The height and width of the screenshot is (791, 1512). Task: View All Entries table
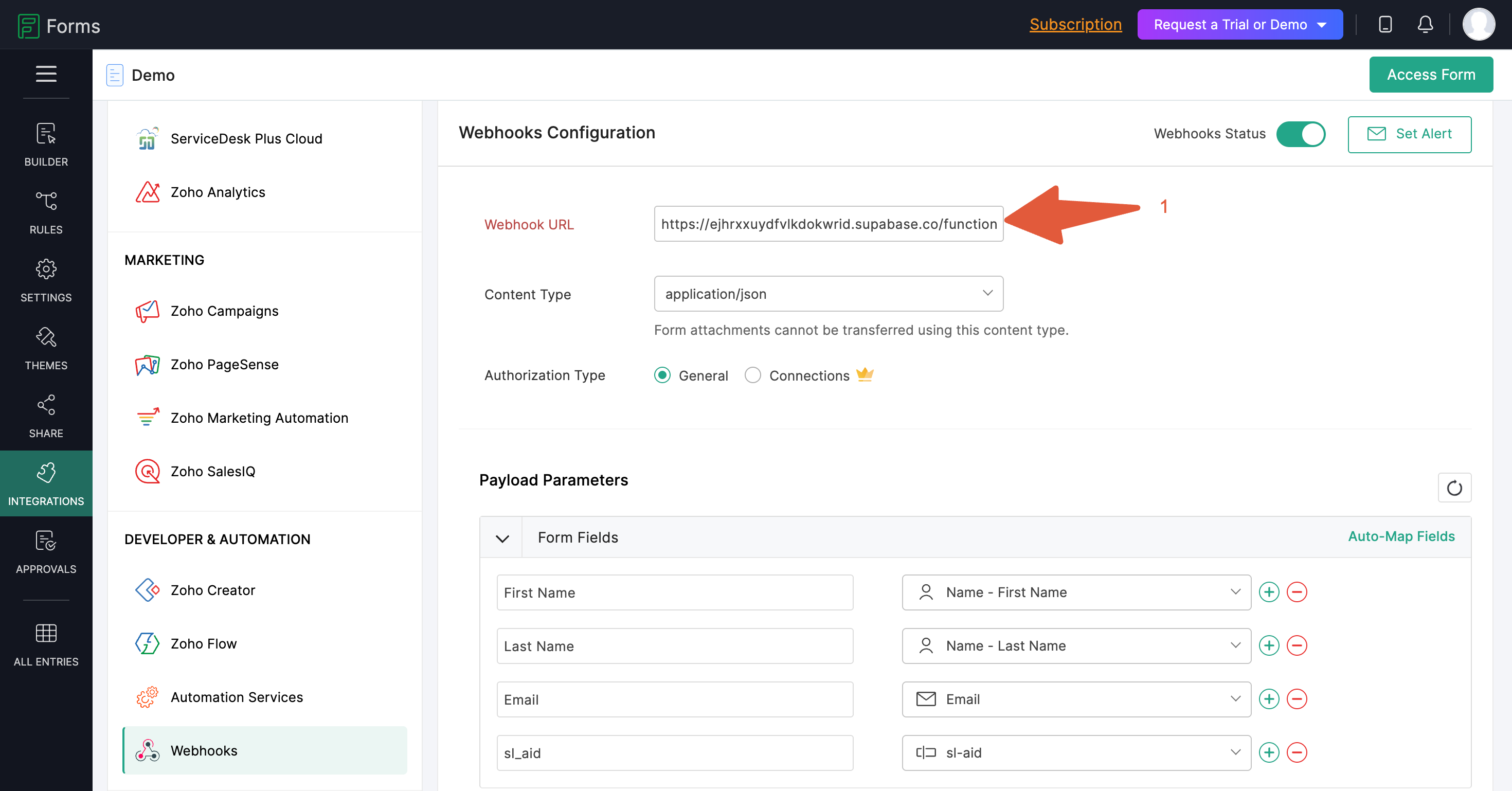pos(46,645)
